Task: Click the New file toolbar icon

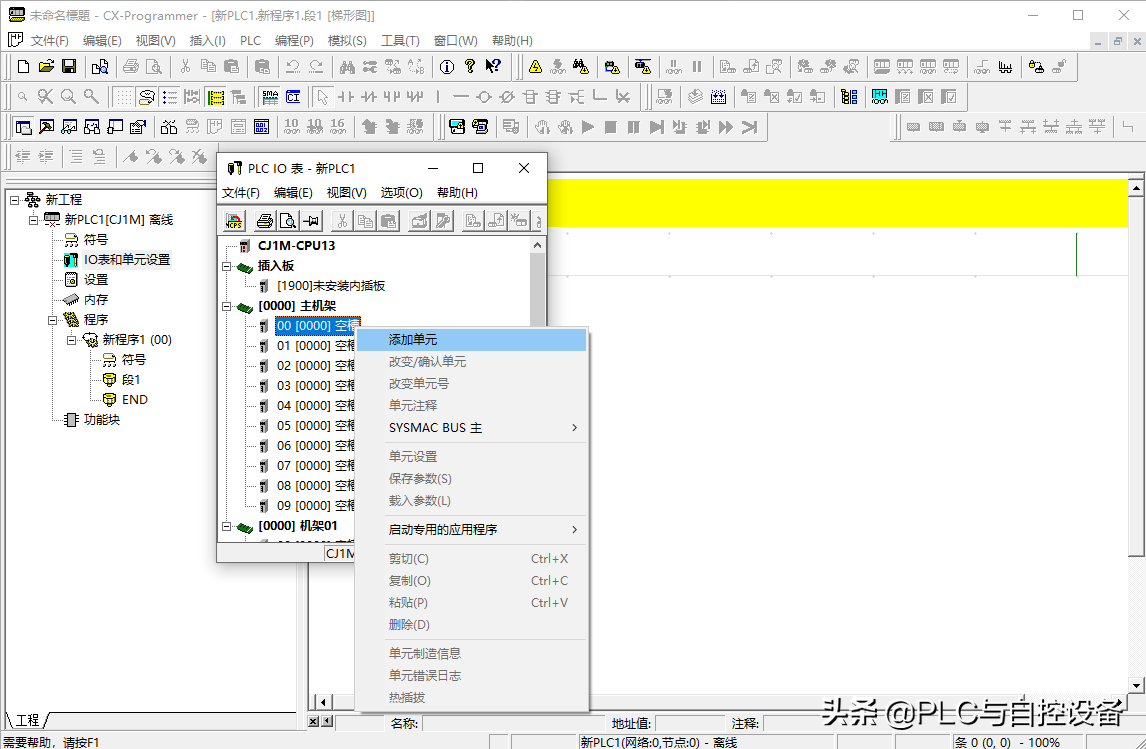Action: (x=23, y=67)
